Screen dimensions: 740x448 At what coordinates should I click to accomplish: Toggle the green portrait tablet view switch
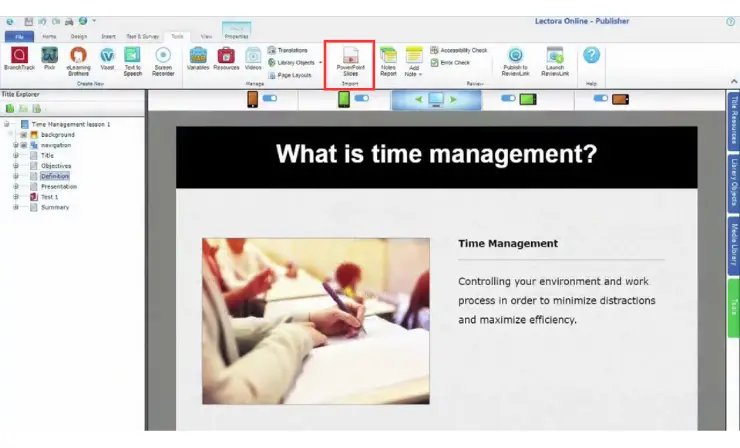[x=362, y=98]
